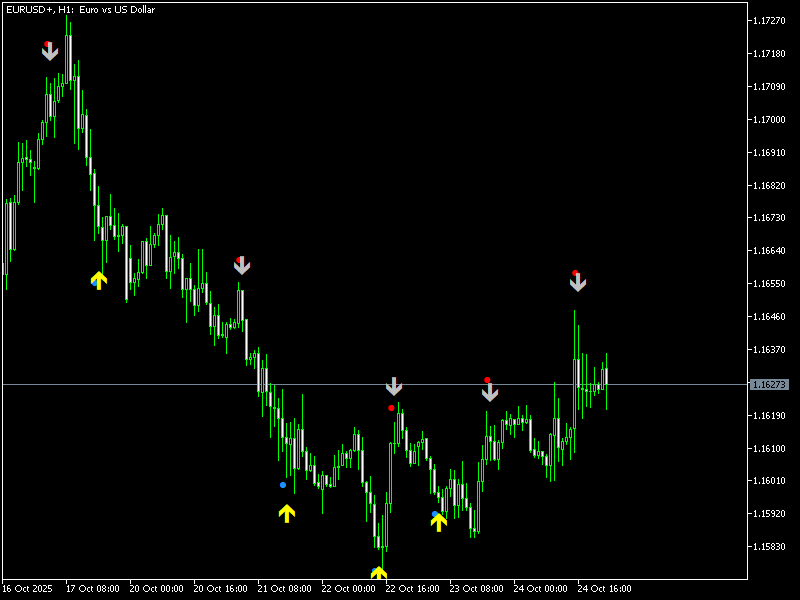Click the 1.15920 price scale label
Image resolution: width=800 pixels, height=600 pixels.
pyautogui.click(x=769, y=514)
